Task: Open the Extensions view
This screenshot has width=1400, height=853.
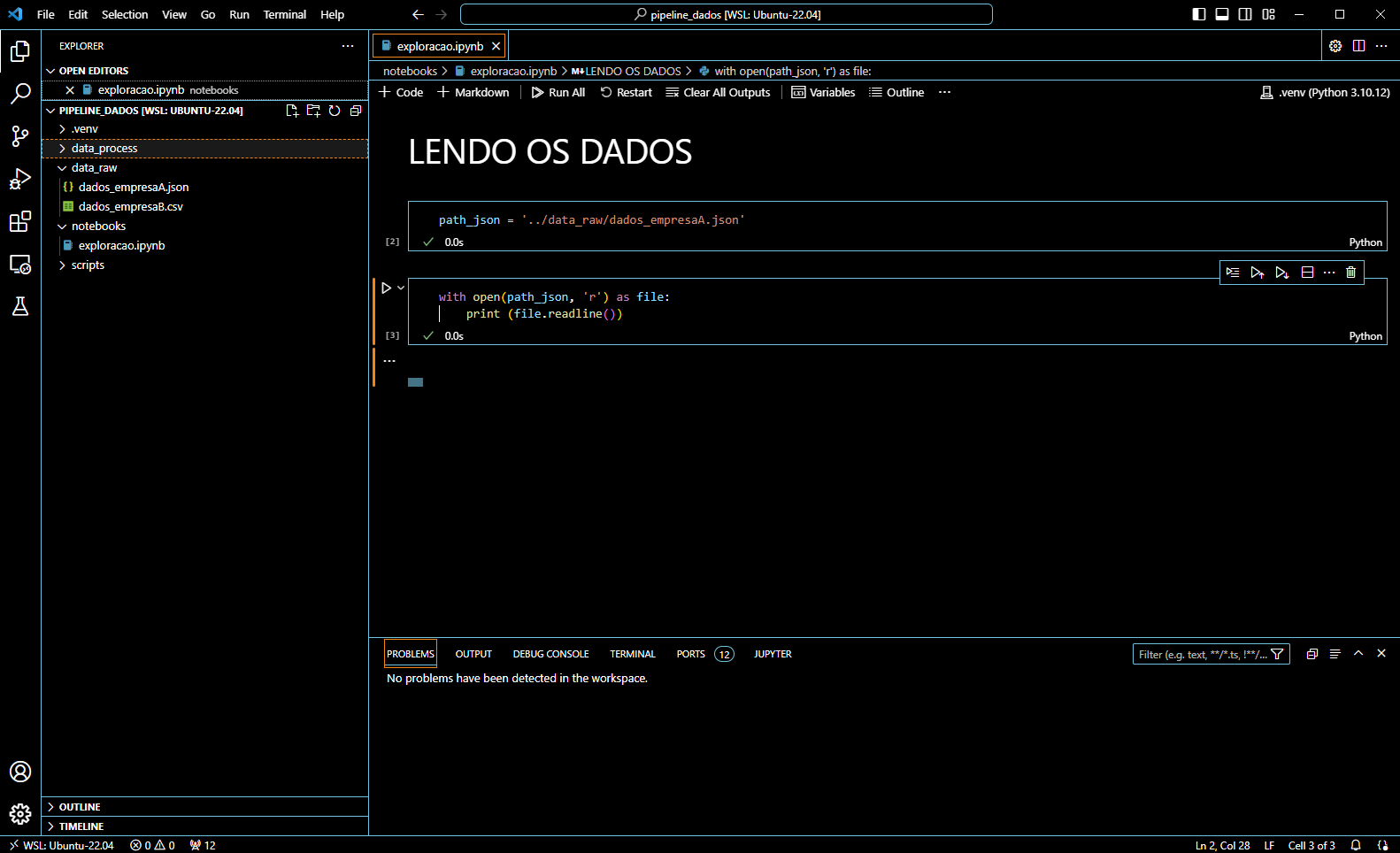Action: (20, 221)
